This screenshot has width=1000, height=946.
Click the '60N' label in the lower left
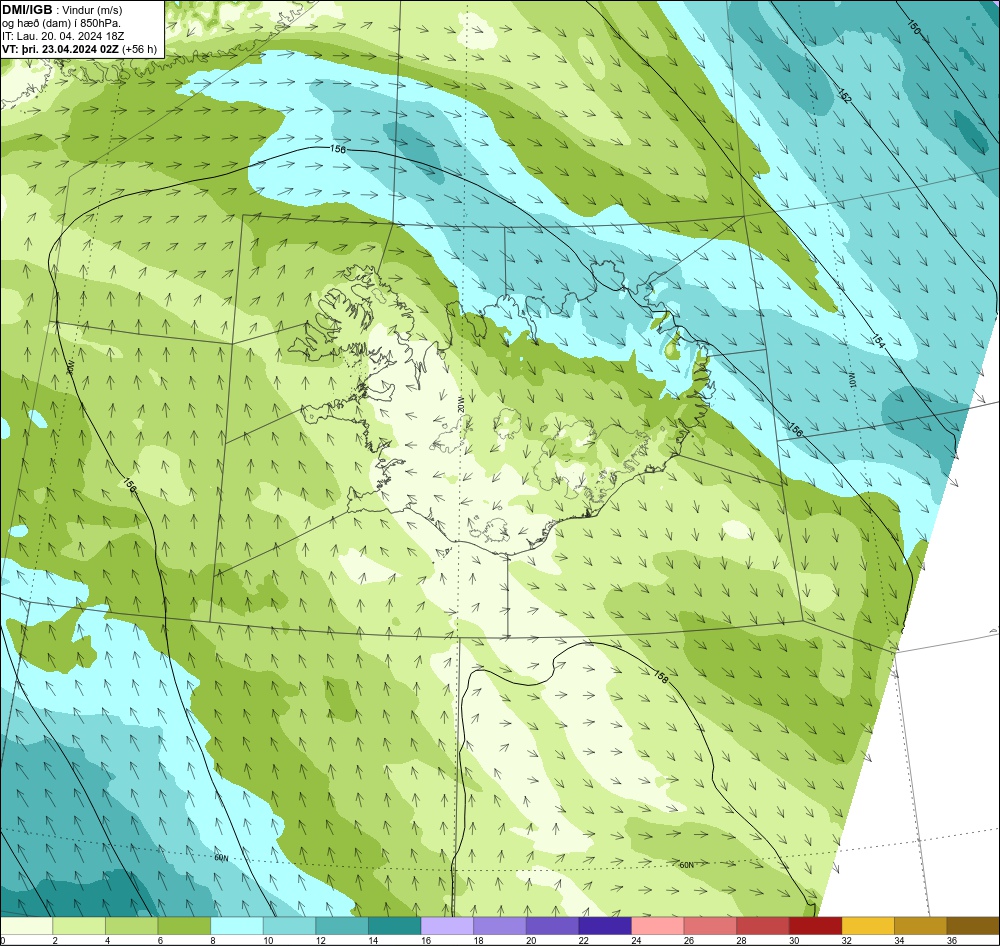pyautogui.click(x=221, y=858)
